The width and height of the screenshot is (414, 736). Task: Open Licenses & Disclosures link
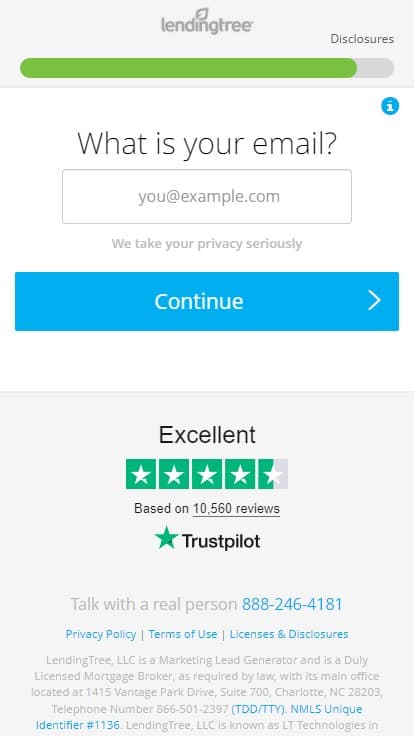click(x=289, y=634)
